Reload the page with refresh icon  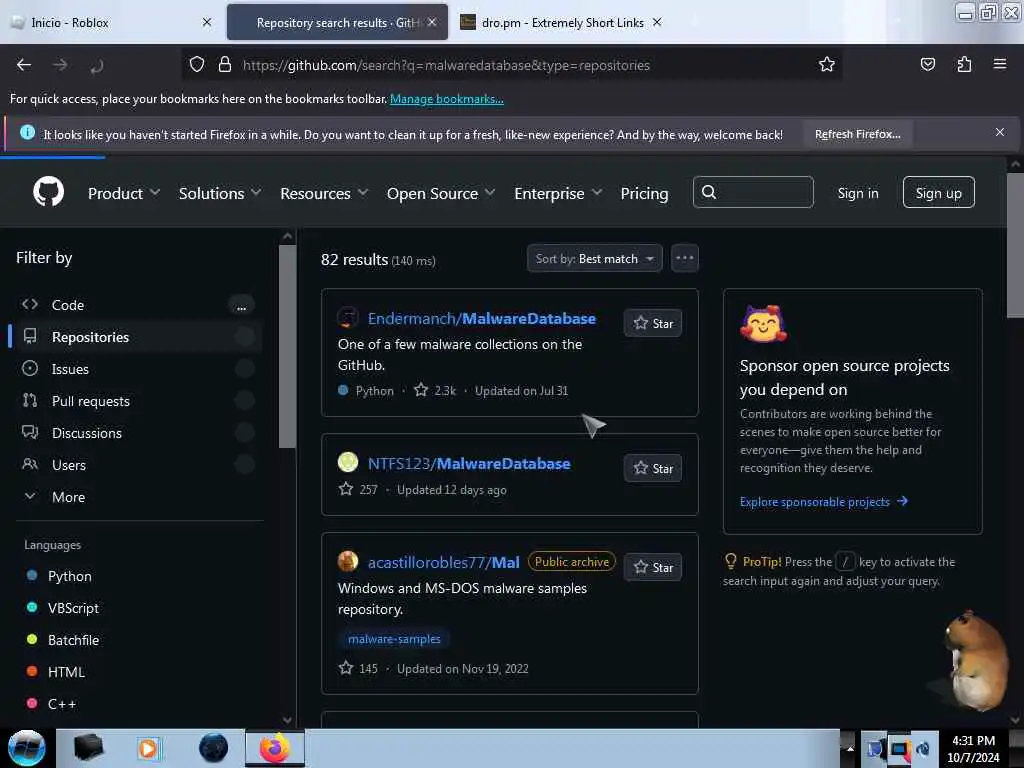tap(97, 65)
